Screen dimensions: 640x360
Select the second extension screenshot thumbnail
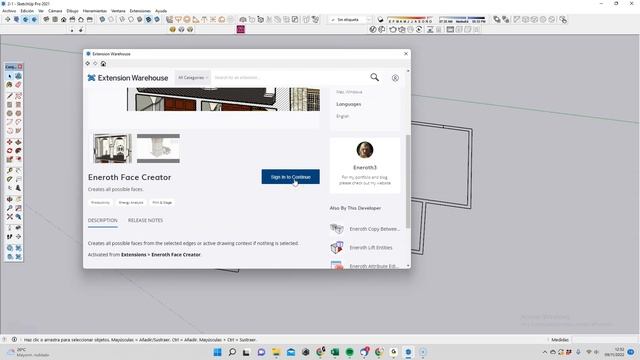[x=158, y=149]
